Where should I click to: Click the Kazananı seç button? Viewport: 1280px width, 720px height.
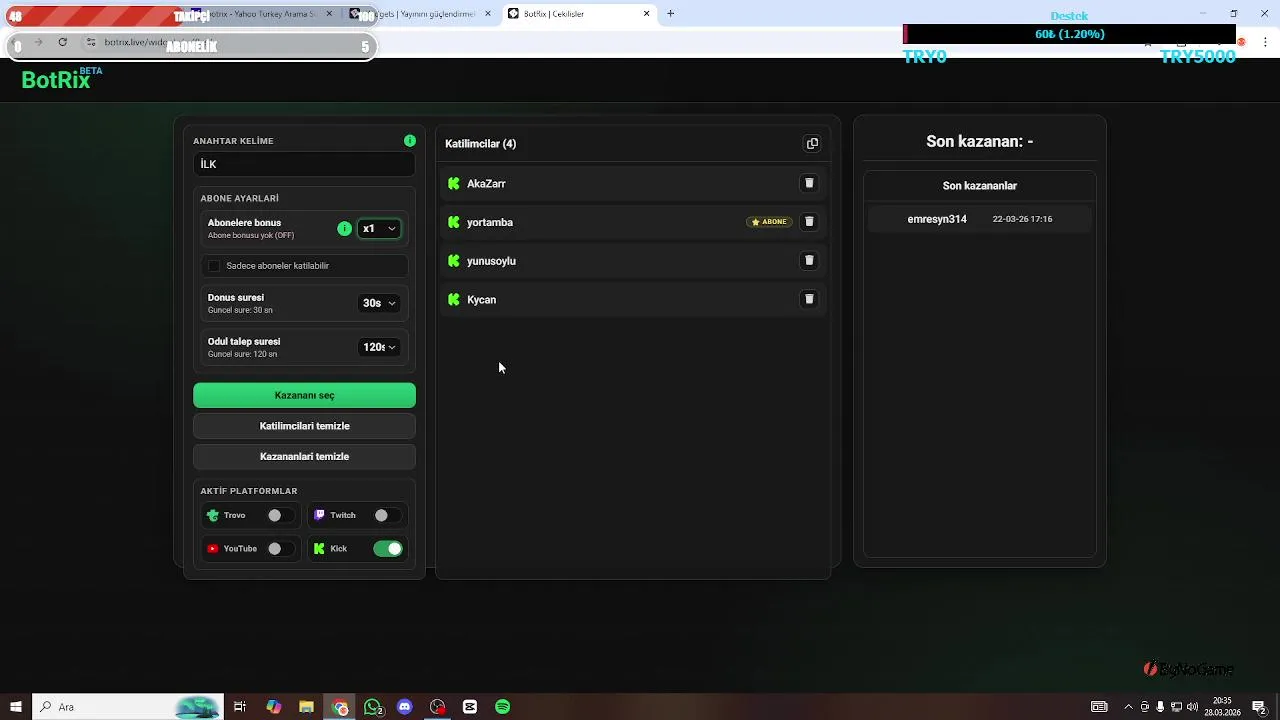(x=304, y=395)
